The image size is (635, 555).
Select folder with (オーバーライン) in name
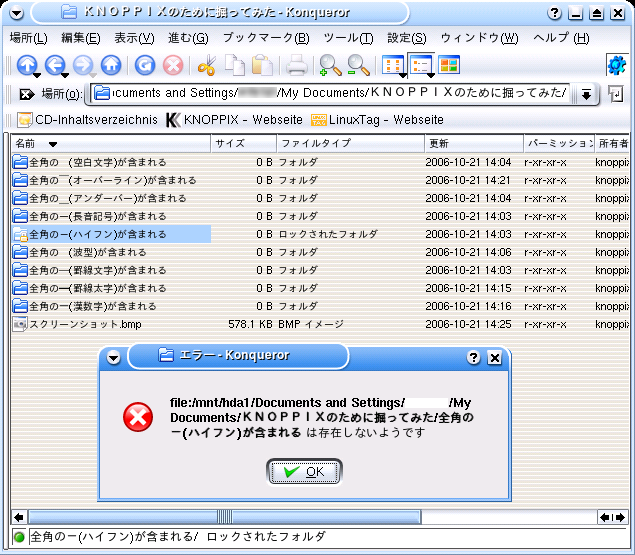(104, 180)
